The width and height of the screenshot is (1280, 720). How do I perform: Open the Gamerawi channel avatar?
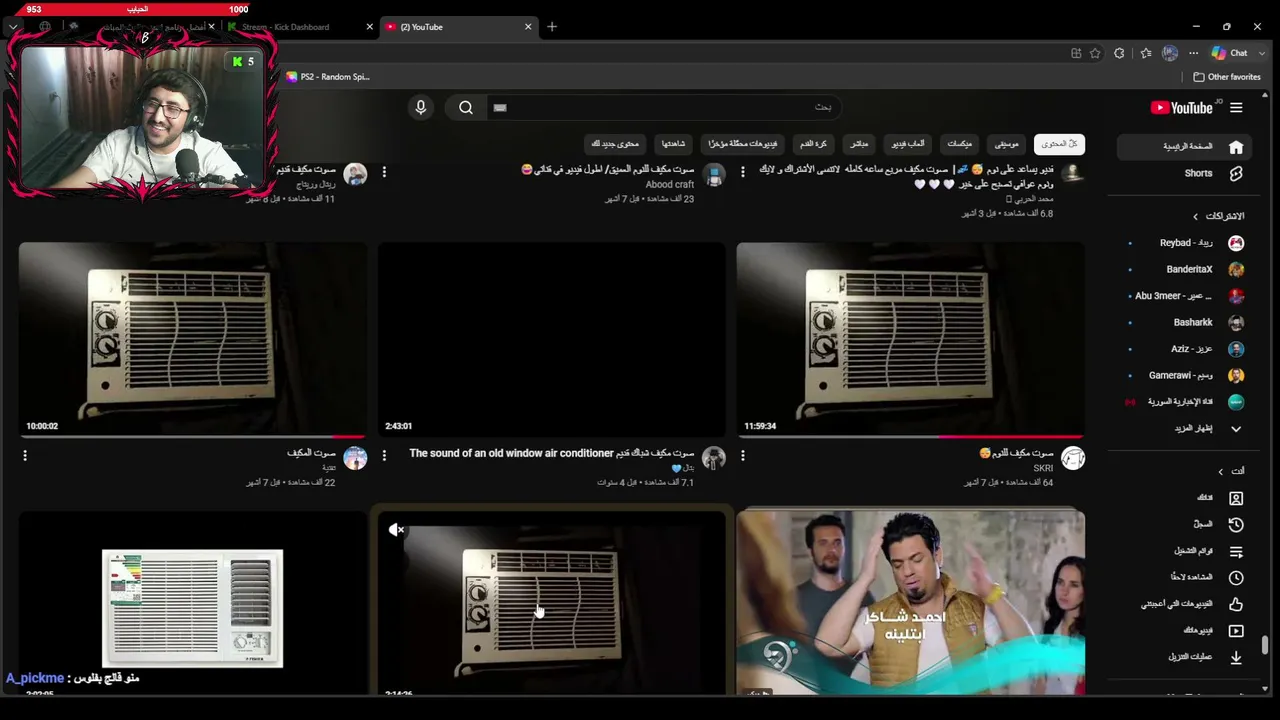(x=1236, y=376)
